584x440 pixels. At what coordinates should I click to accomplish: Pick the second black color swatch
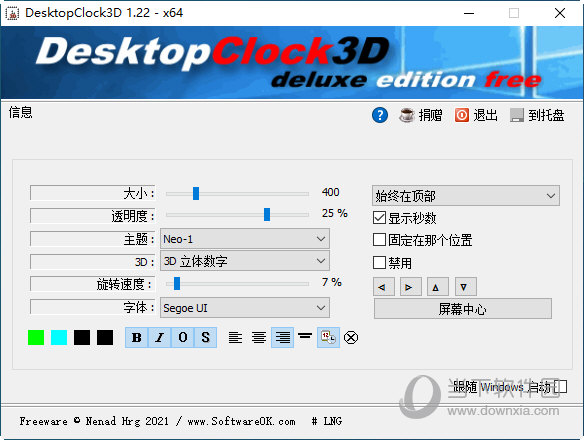(x=105, y=338)
